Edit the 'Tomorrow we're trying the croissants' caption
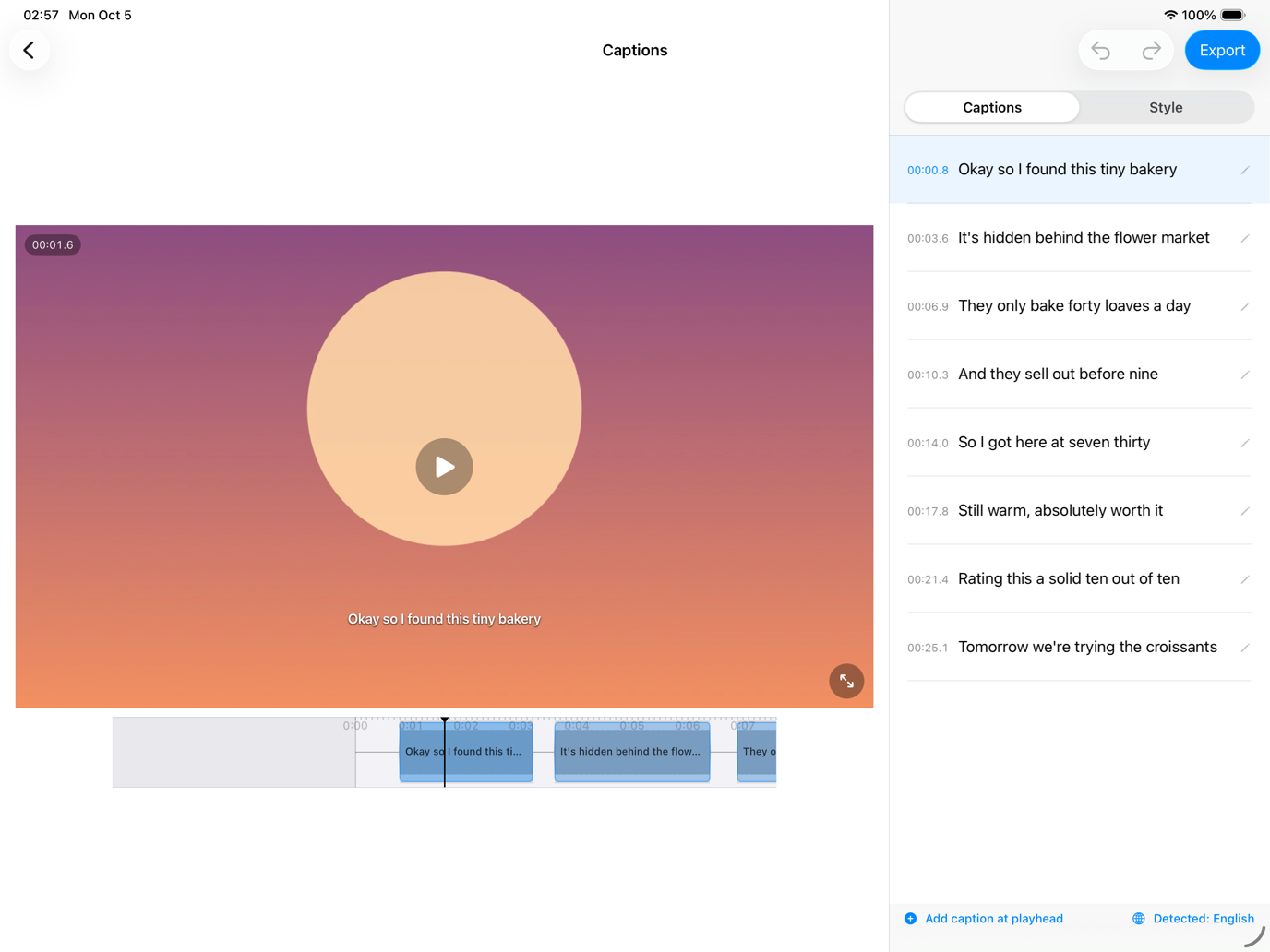 point(1244,648)
